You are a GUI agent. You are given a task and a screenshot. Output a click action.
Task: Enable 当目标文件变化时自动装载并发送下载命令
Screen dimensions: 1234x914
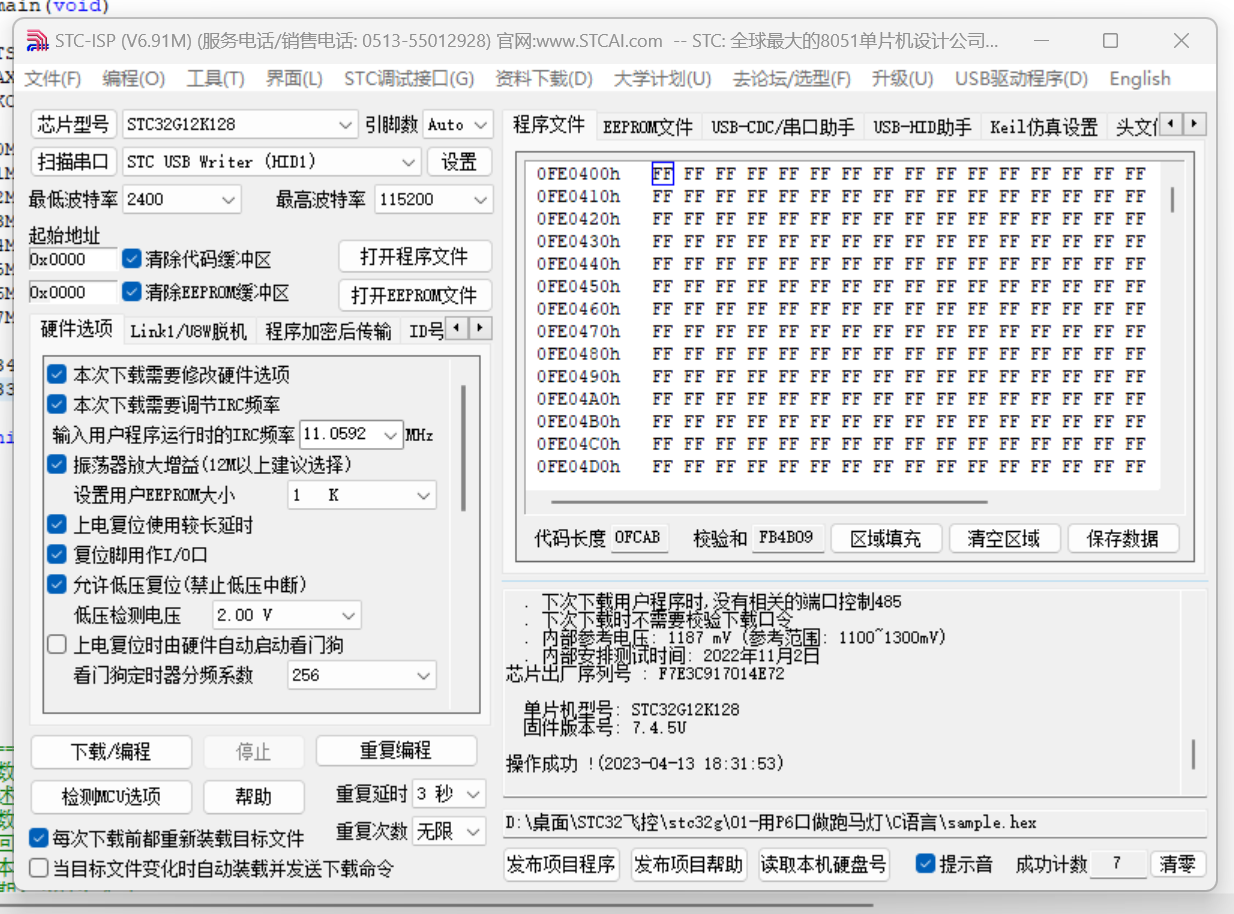(x=39, y=868)
